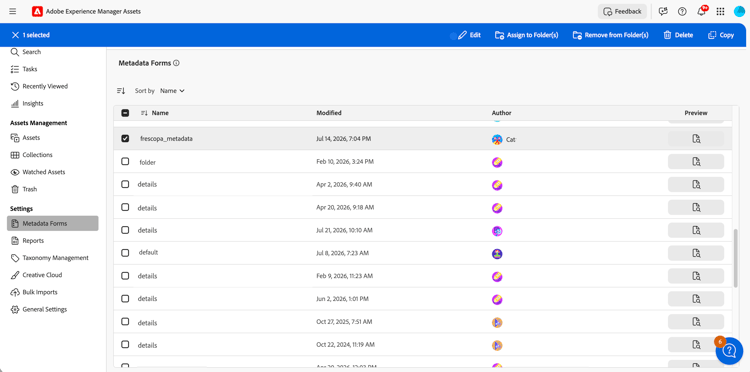Click the default row author avatar
This screenshot has width=750, height=372.
(x=497, y=254)
